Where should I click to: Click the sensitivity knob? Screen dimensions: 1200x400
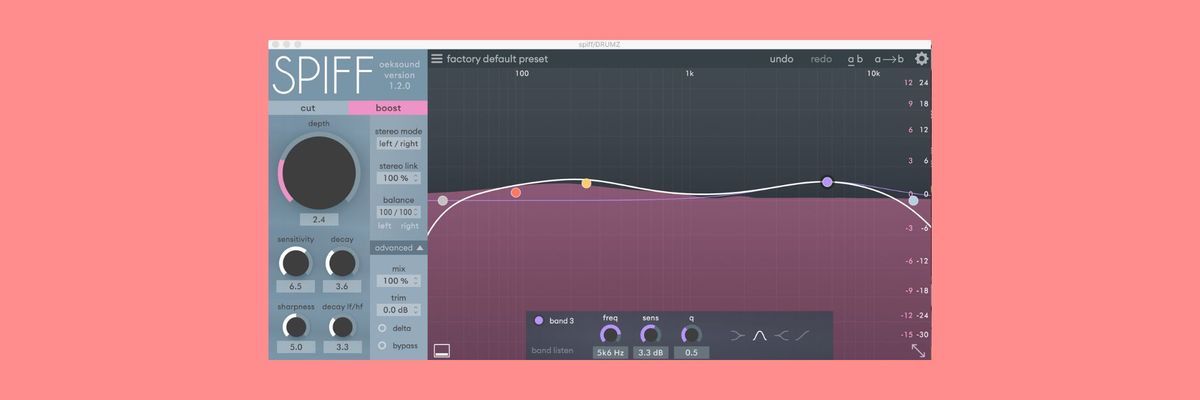click(295, 263)
